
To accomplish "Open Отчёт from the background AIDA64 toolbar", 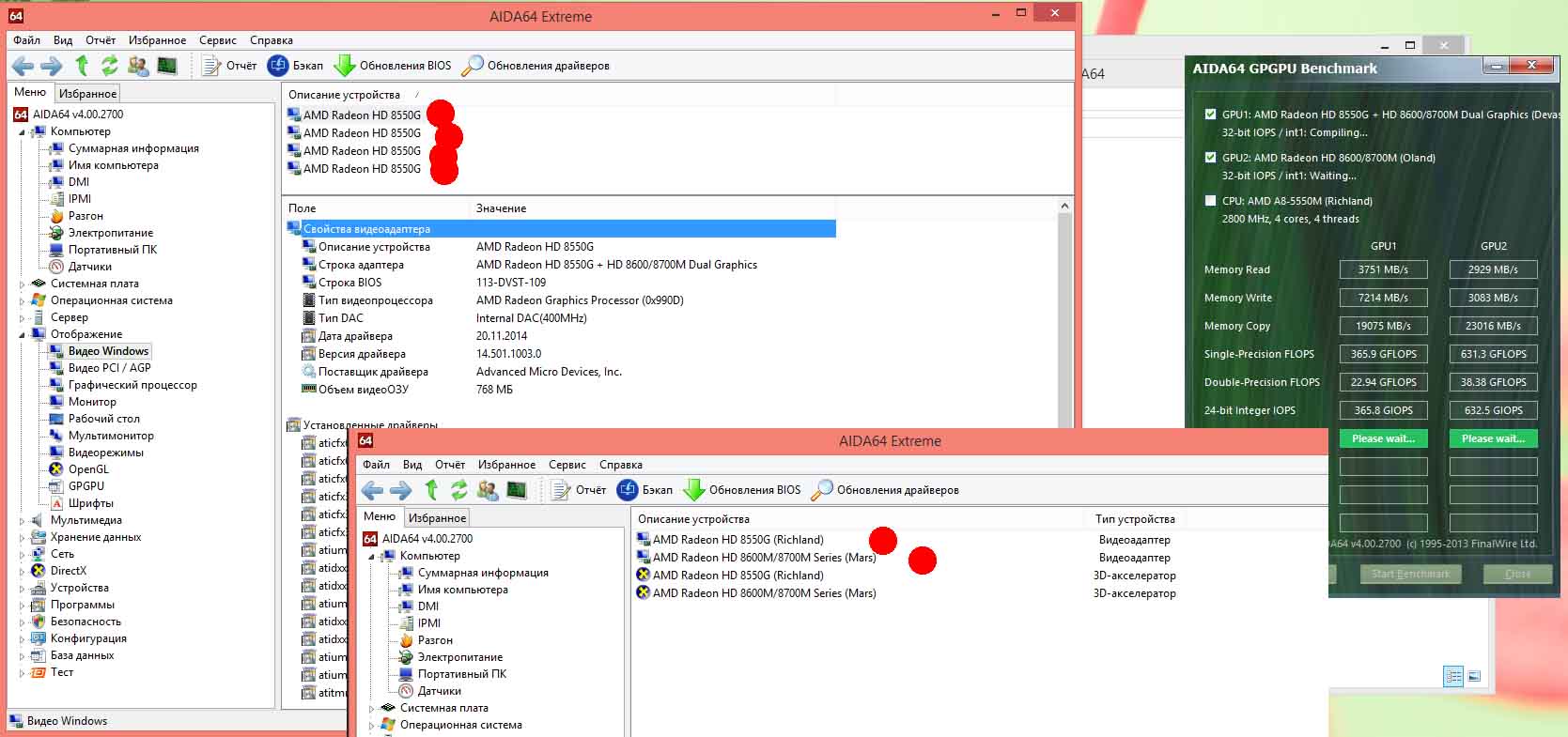I will click(x=229, y=66).
